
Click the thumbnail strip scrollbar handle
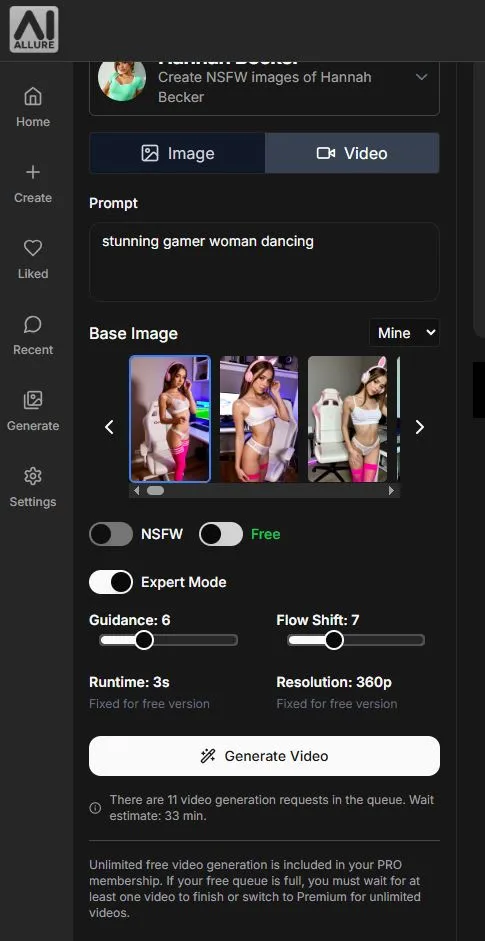[155, 490]
